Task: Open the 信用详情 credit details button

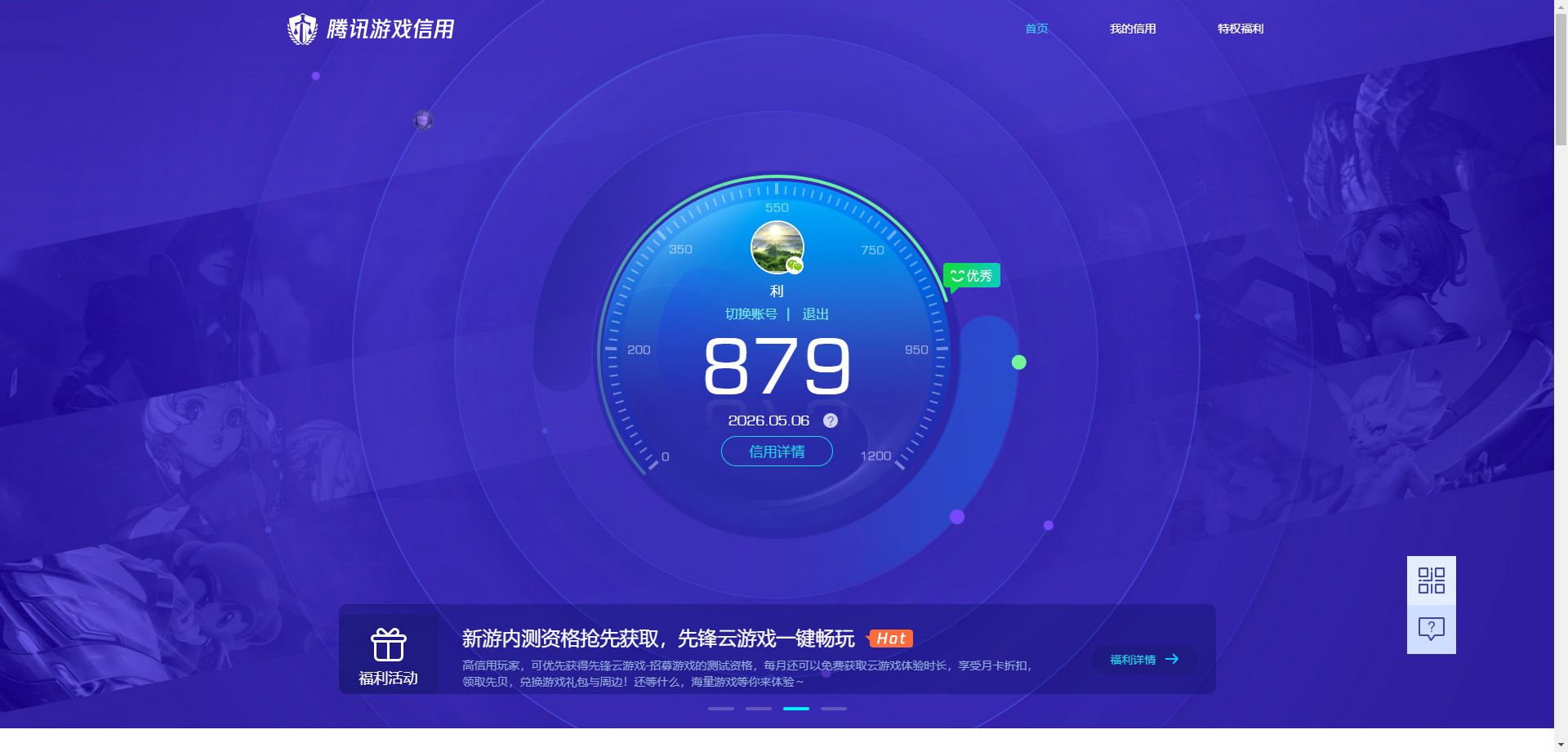Action: tap(777, 452)
